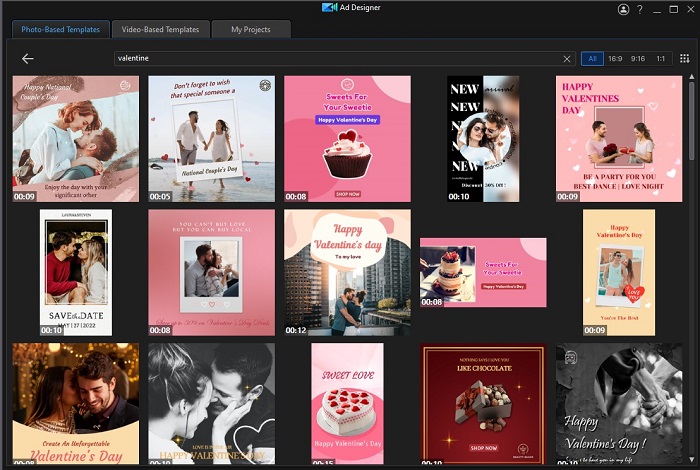This screenshot has height=470, width=700.
Task: Select the beach couple polaroid template
Action: coord(212,139)
